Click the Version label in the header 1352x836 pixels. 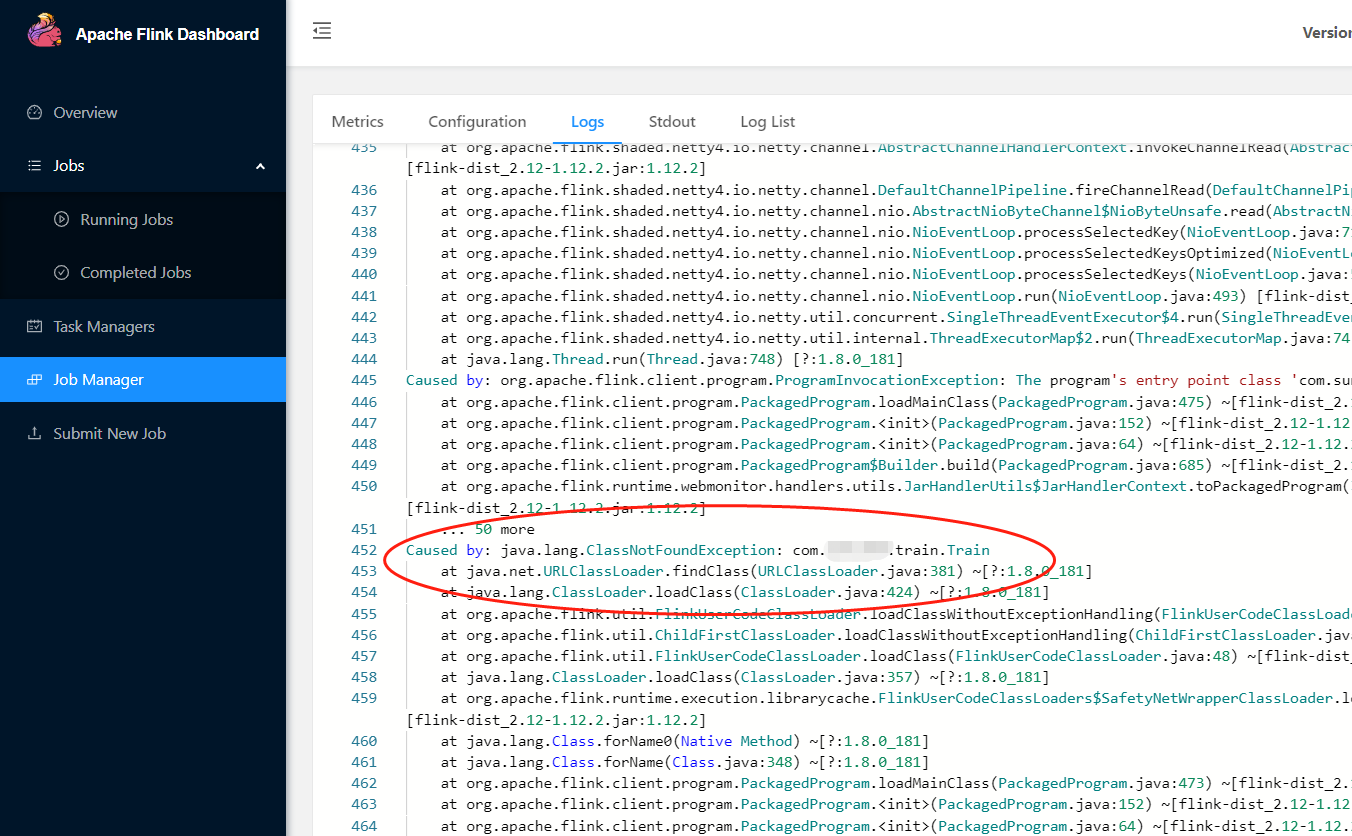[1327, 33]
